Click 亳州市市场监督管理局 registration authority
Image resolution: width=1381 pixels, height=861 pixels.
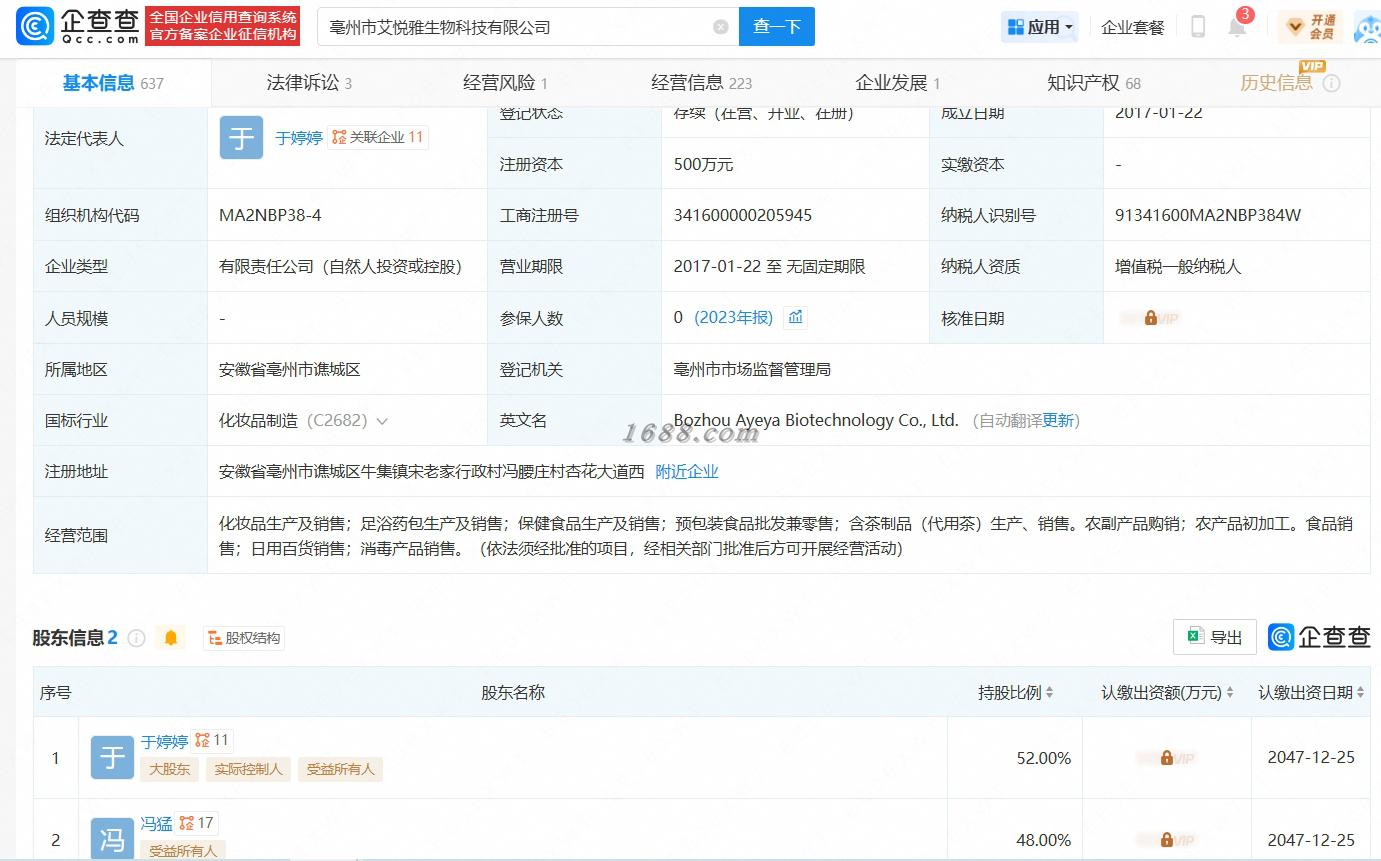click(752, 370)
